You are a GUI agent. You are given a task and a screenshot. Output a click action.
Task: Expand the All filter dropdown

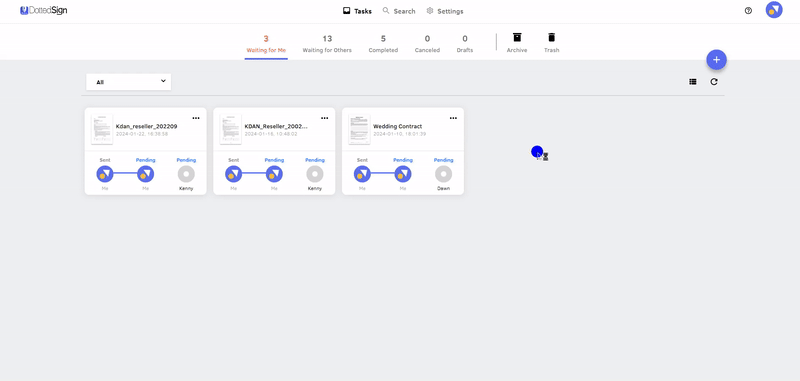click(x=129, y=82)
